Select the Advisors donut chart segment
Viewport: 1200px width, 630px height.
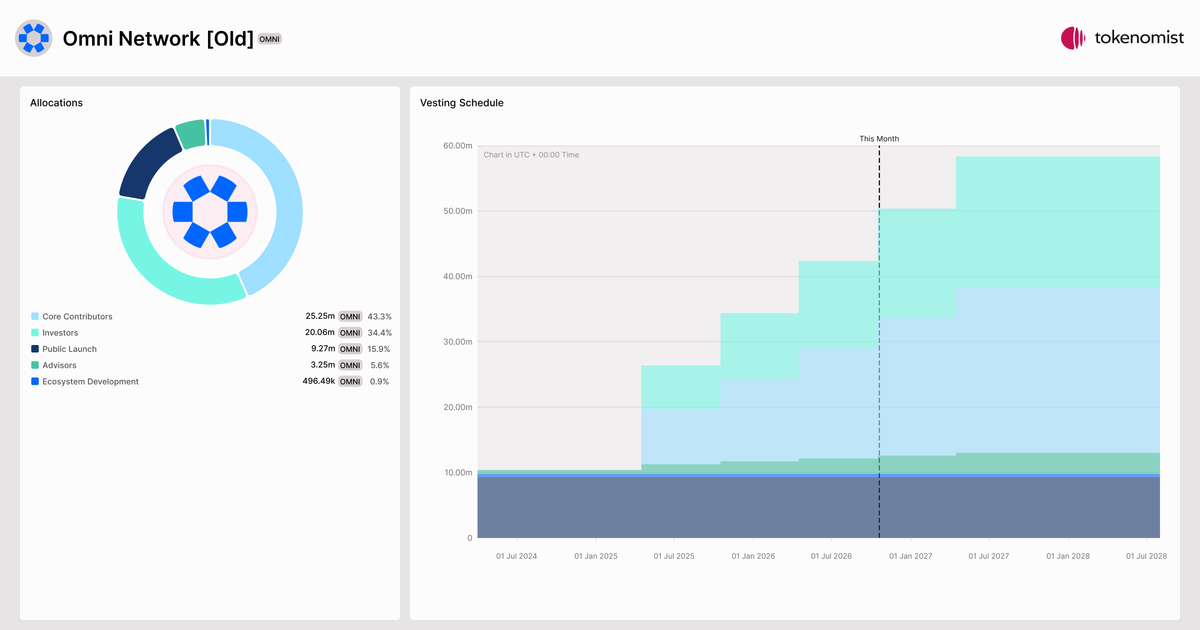tap(190, 134)
